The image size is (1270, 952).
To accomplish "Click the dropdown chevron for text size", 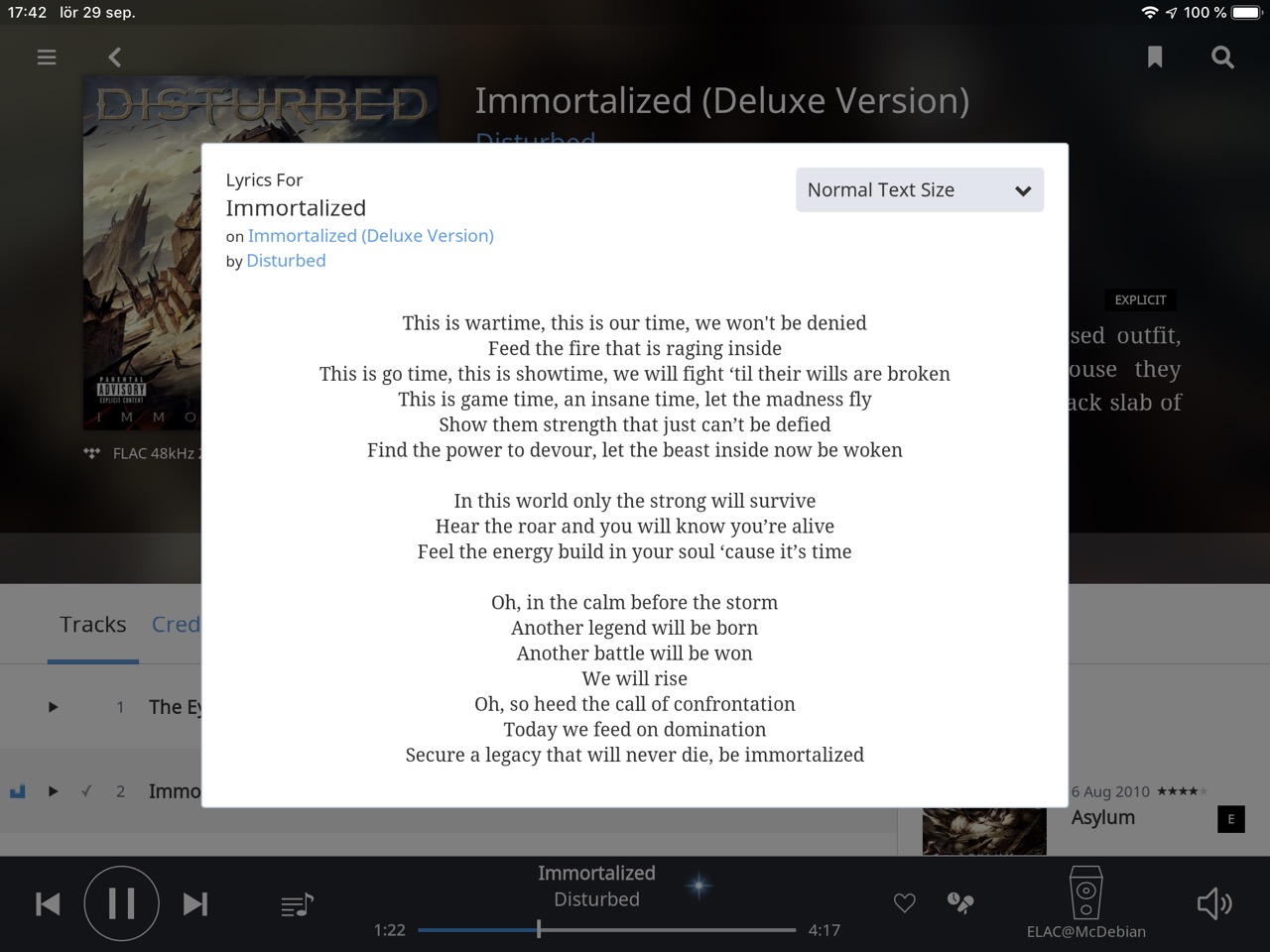I will [1023, 191].
